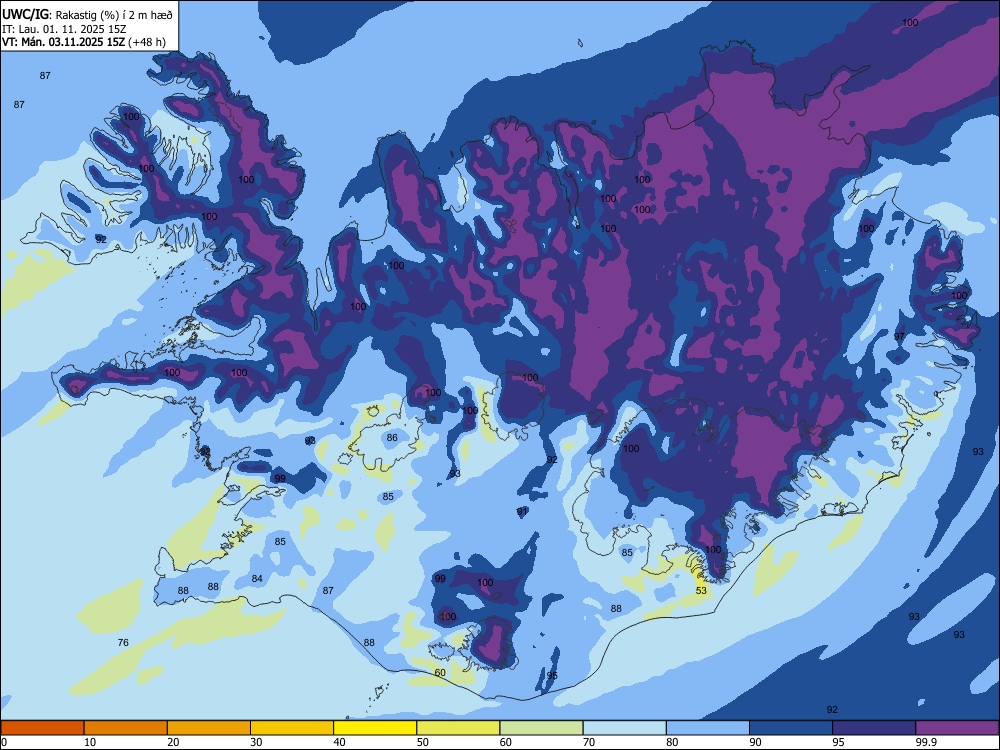Click the '30' tick label on legend
The width and height of the screenshot is (1000, 750).
click(x=256, y=742)
